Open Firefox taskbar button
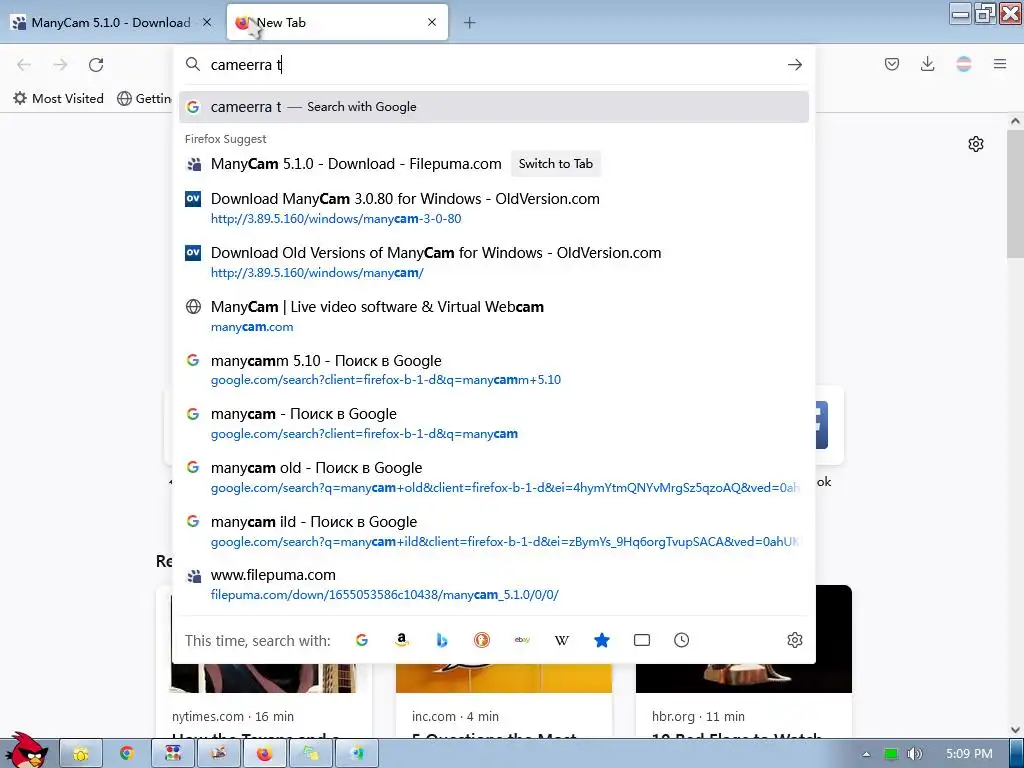 (x=264, y=754)
